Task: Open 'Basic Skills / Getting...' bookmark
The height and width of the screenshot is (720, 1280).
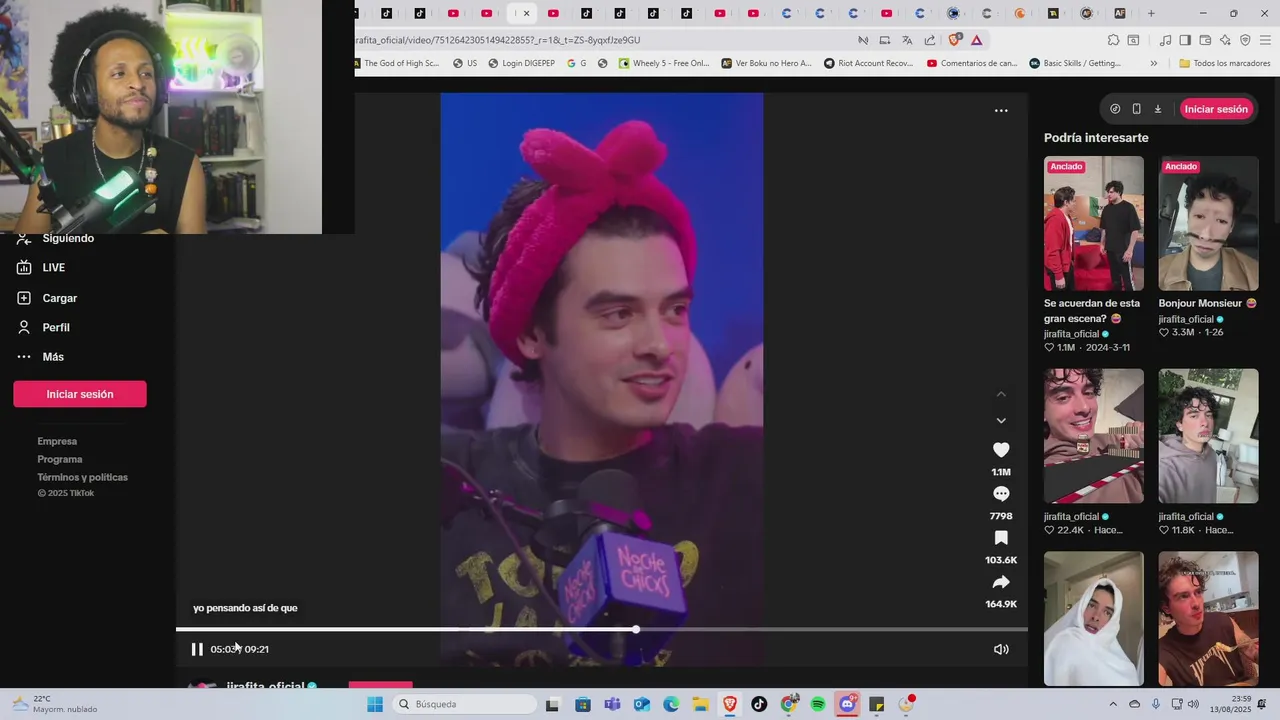Action: (1075, 63)
